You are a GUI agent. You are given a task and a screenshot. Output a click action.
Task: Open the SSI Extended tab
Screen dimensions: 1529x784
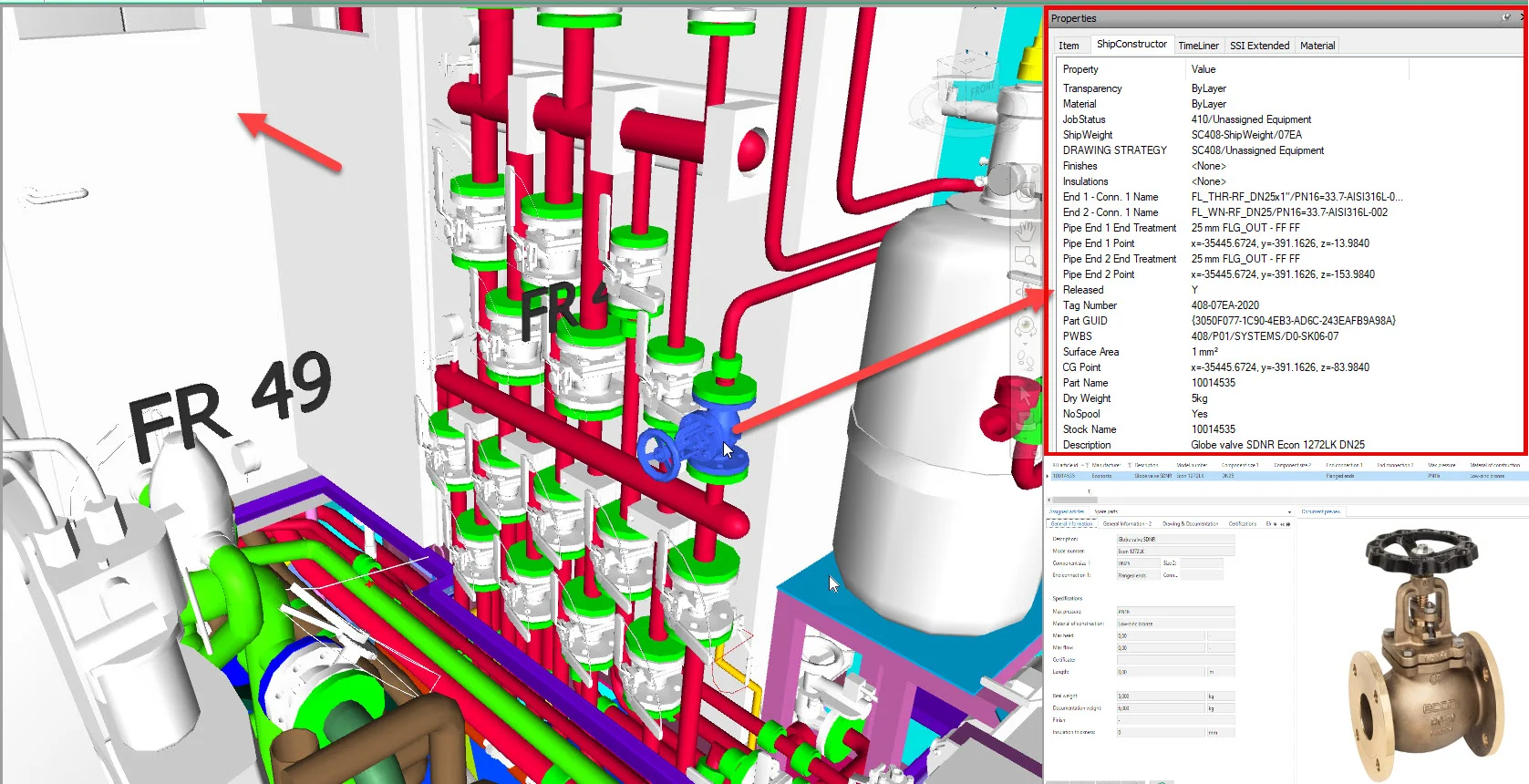[x=1259, y=46]
